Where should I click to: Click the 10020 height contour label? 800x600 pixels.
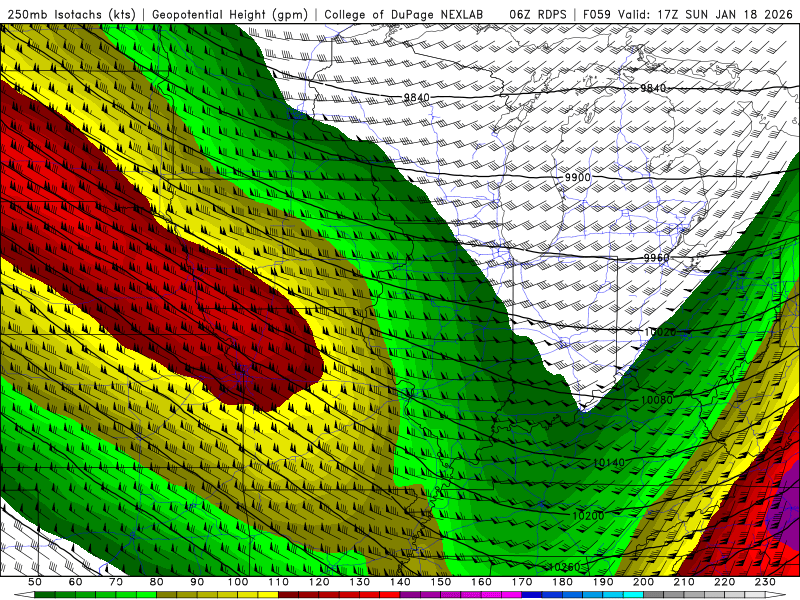pyautogui.click(x=660, y=333)
